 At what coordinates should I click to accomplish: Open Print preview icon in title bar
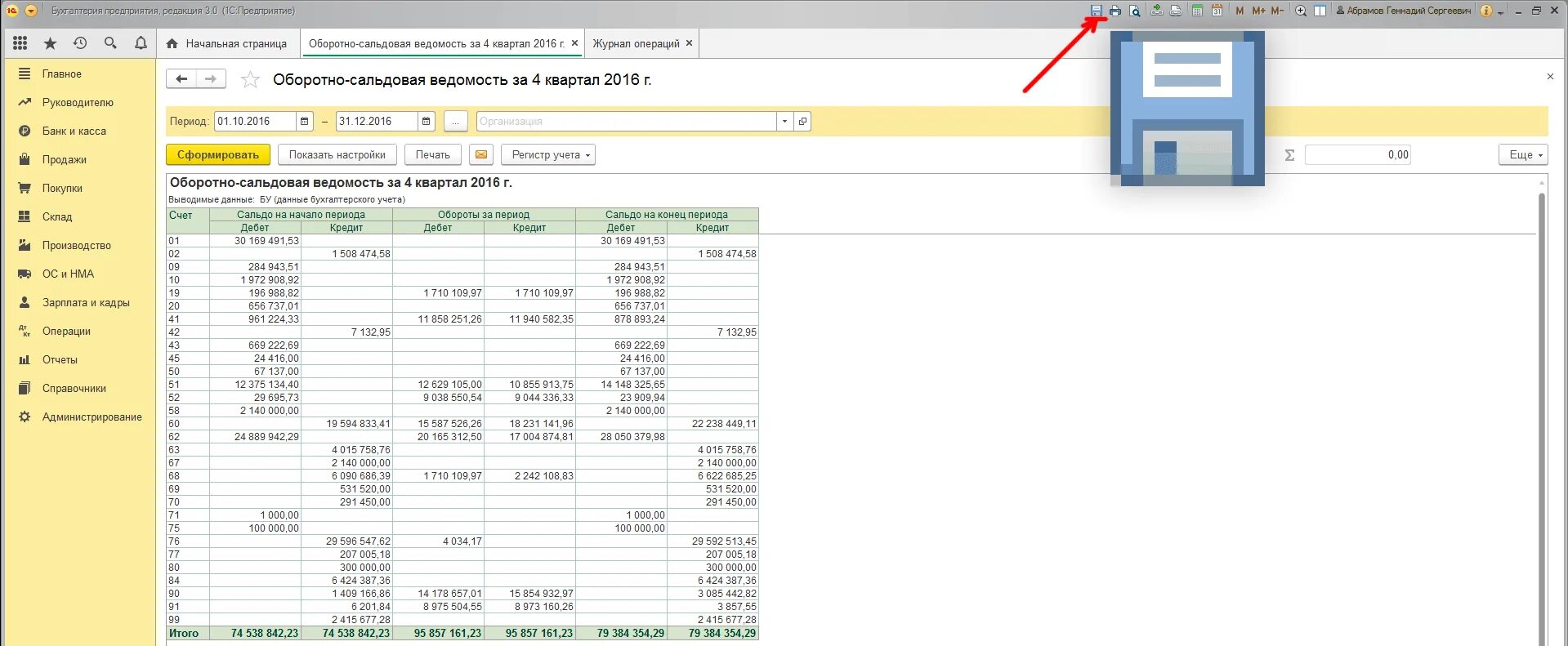coord(1135,11)
